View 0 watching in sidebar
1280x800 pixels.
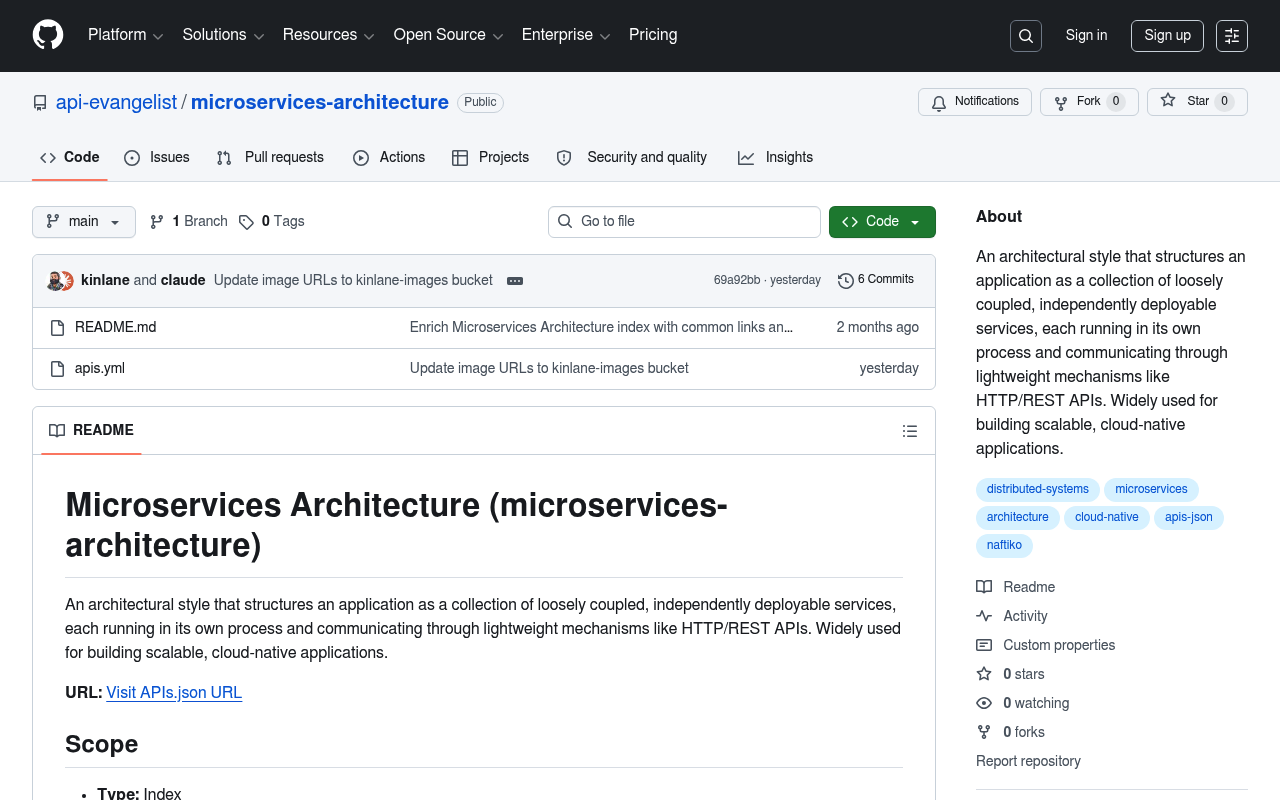[1023, 704]
